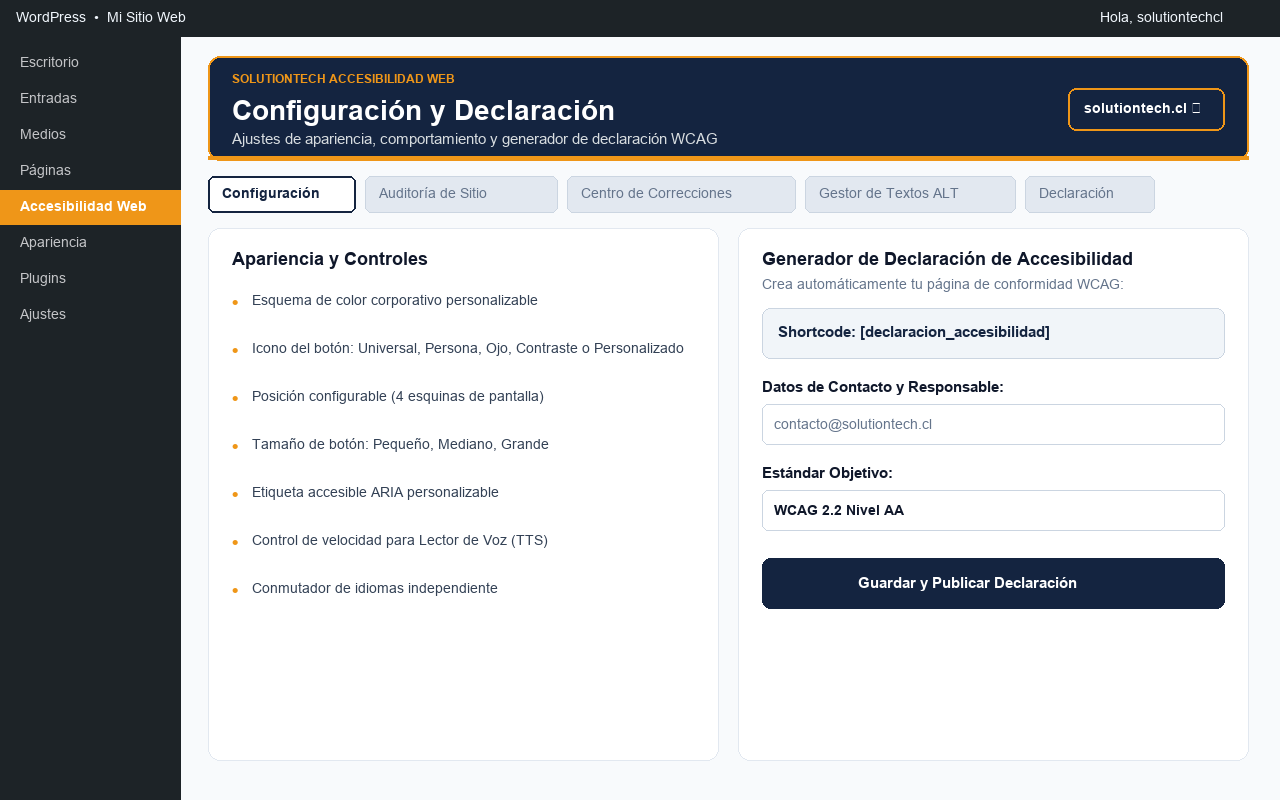
Task: Click 'Crea automáticamente tu página de conformidad' text
Action: coord(943,284)
